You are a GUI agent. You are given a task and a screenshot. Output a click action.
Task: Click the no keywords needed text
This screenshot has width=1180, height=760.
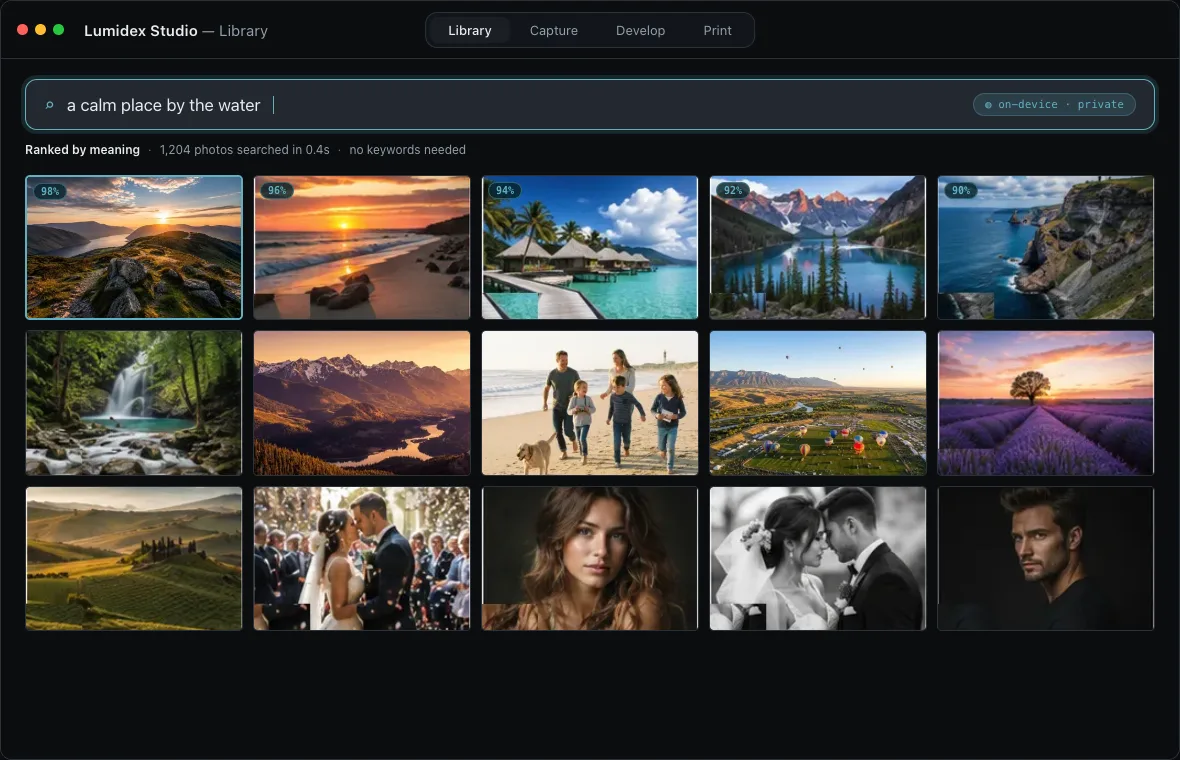(x=407, y=150)
